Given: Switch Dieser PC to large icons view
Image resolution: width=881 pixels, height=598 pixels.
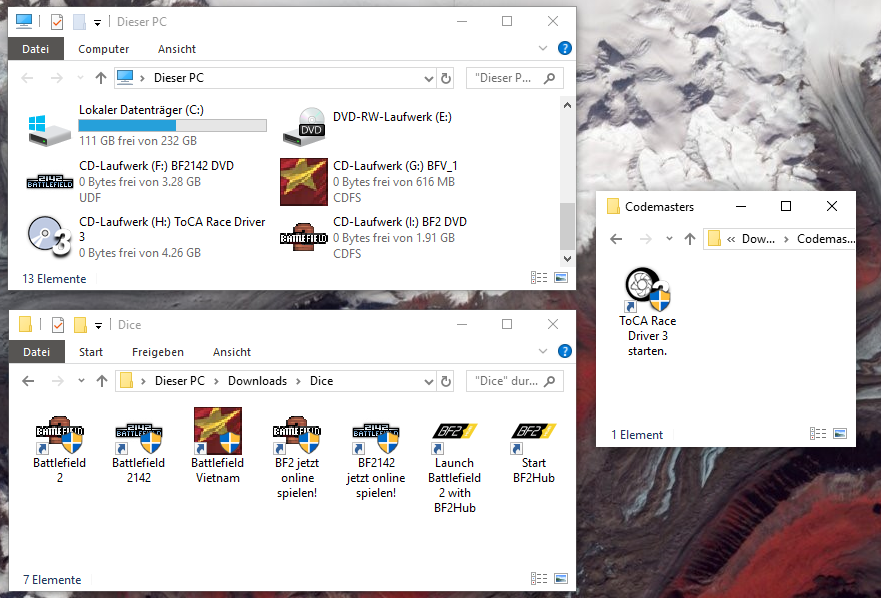Looking at the screenshot, I should tap(561, 278).
